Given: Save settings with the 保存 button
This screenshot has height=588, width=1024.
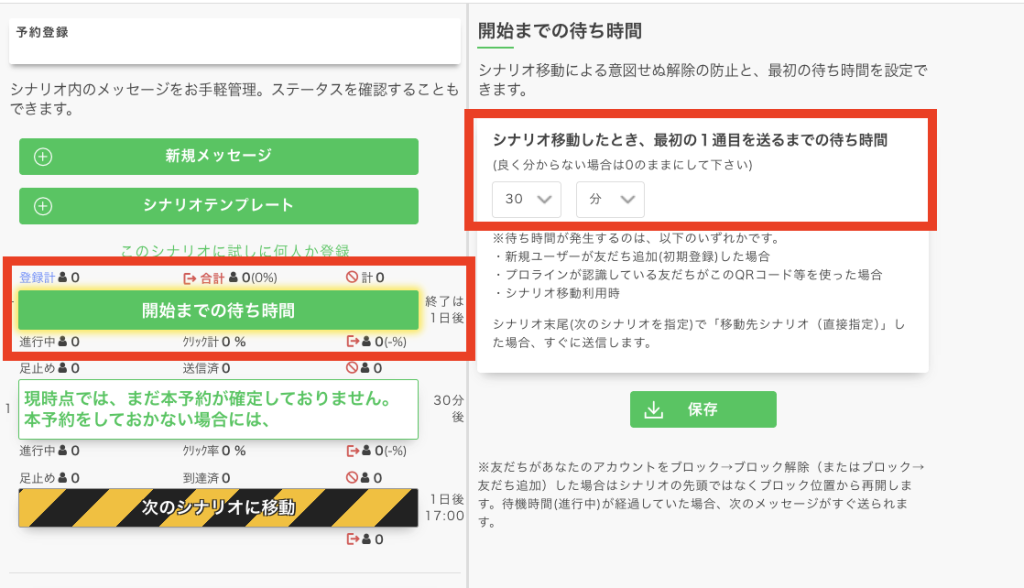Looking at the screenshot, I should click(x=702, y=410).
